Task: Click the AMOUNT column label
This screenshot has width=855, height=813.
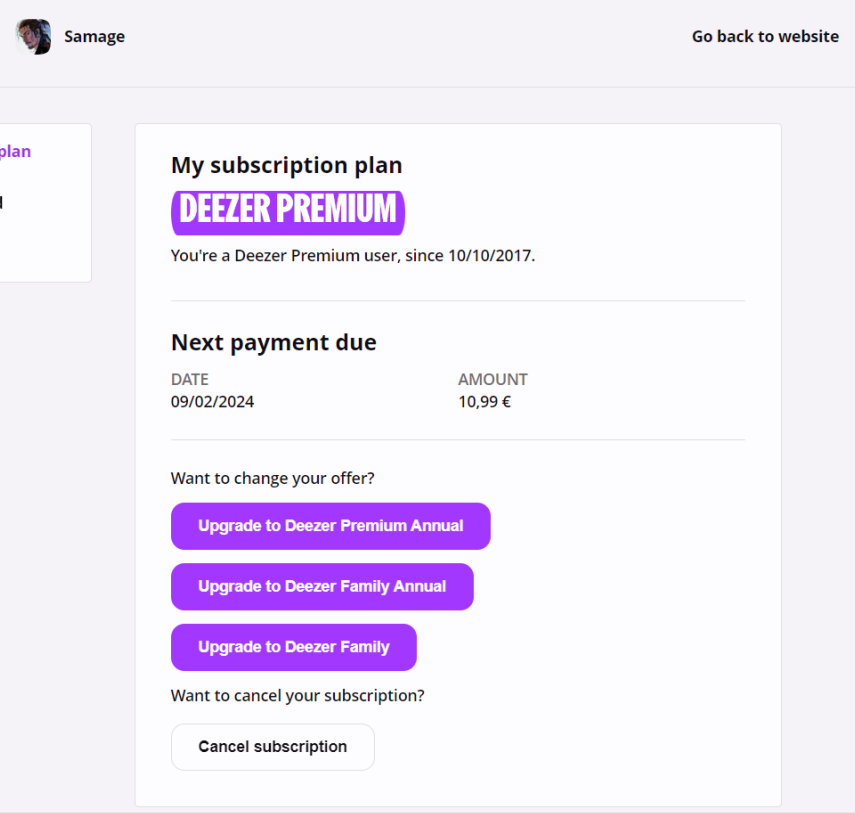Action: pos(492,380)
